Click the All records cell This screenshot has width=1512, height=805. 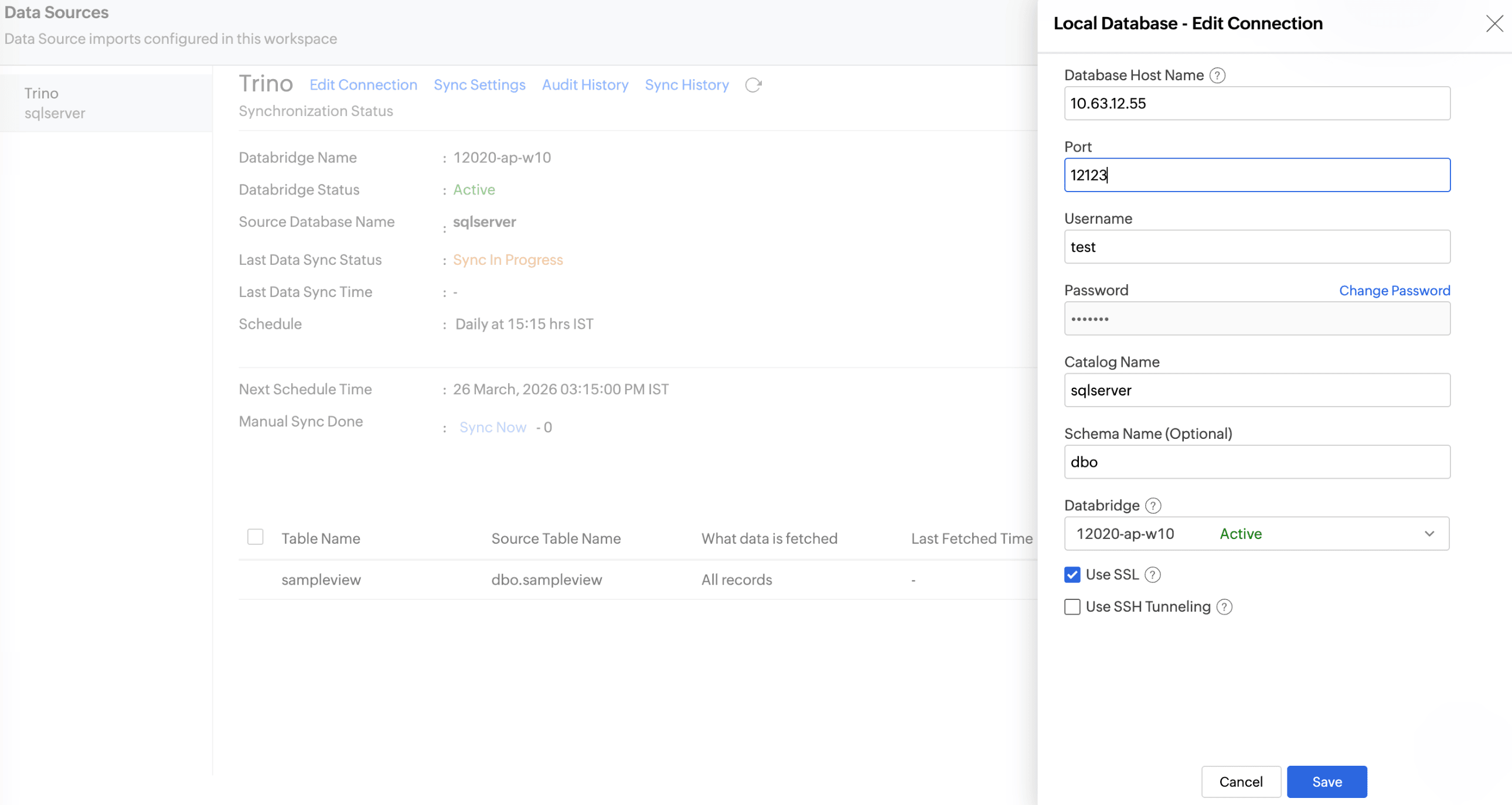point(736,579)
